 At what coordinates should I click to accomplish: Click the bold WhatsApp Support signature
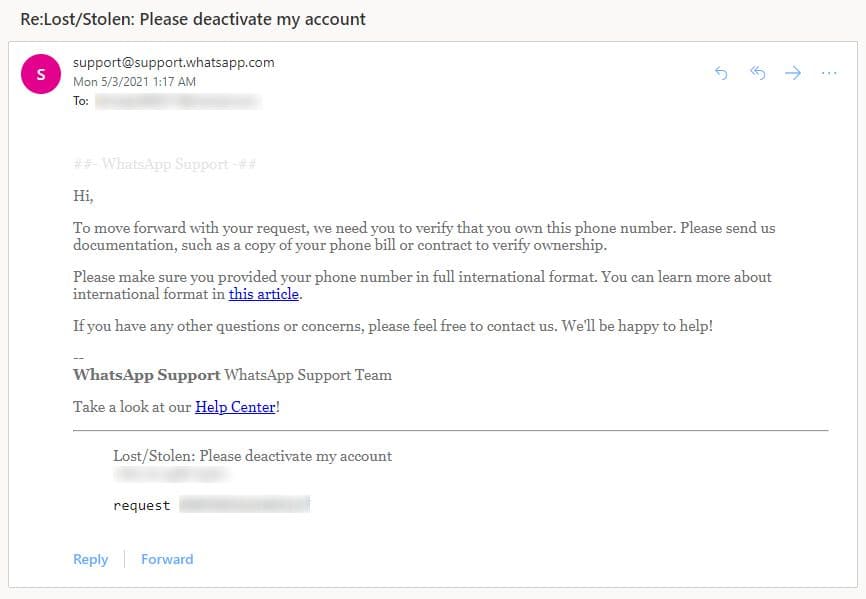coord(146,375)
